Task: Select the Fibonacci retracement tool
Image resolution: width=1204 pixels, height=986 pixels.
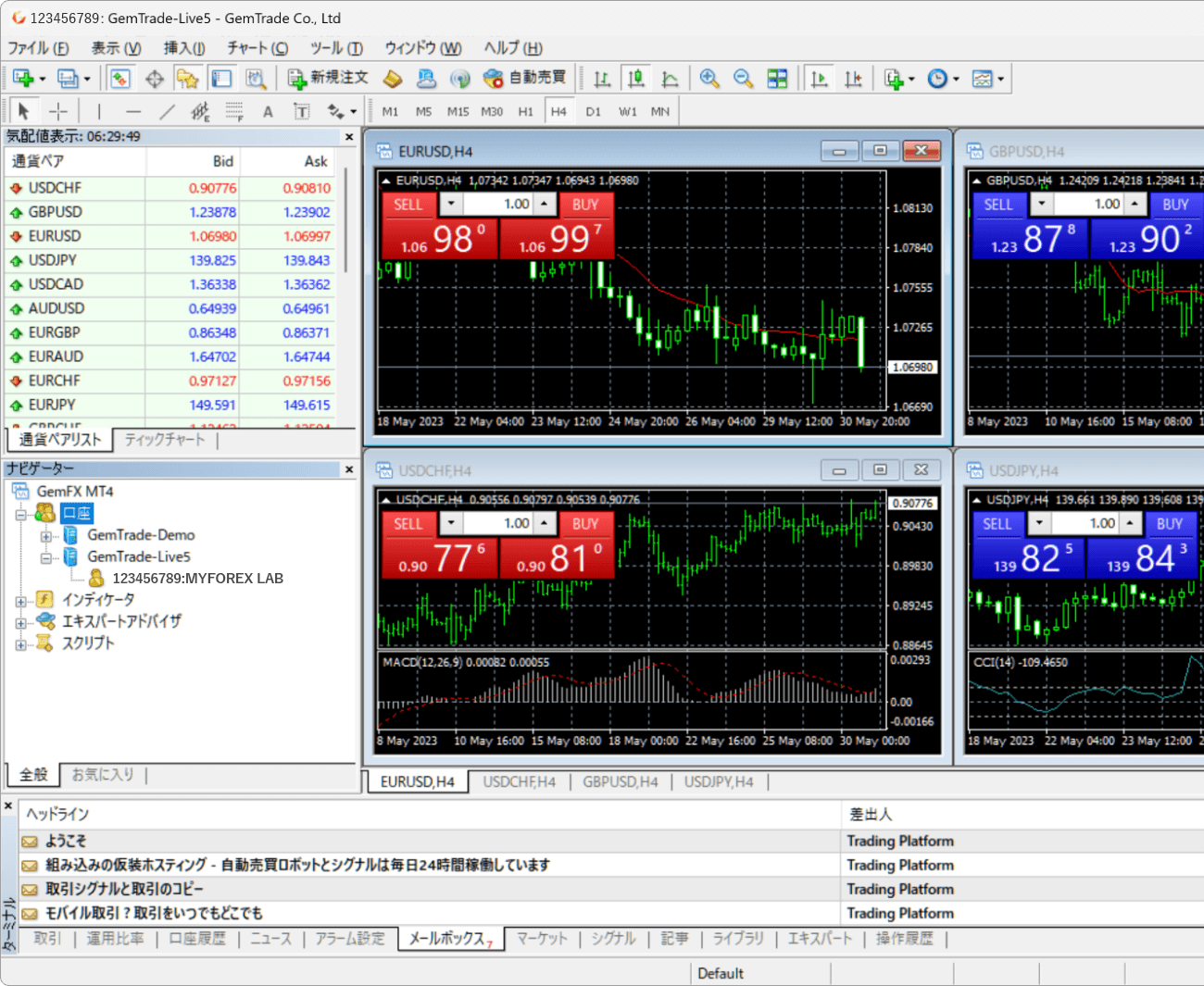Action: pyautogui.click(x=234, y=111)
